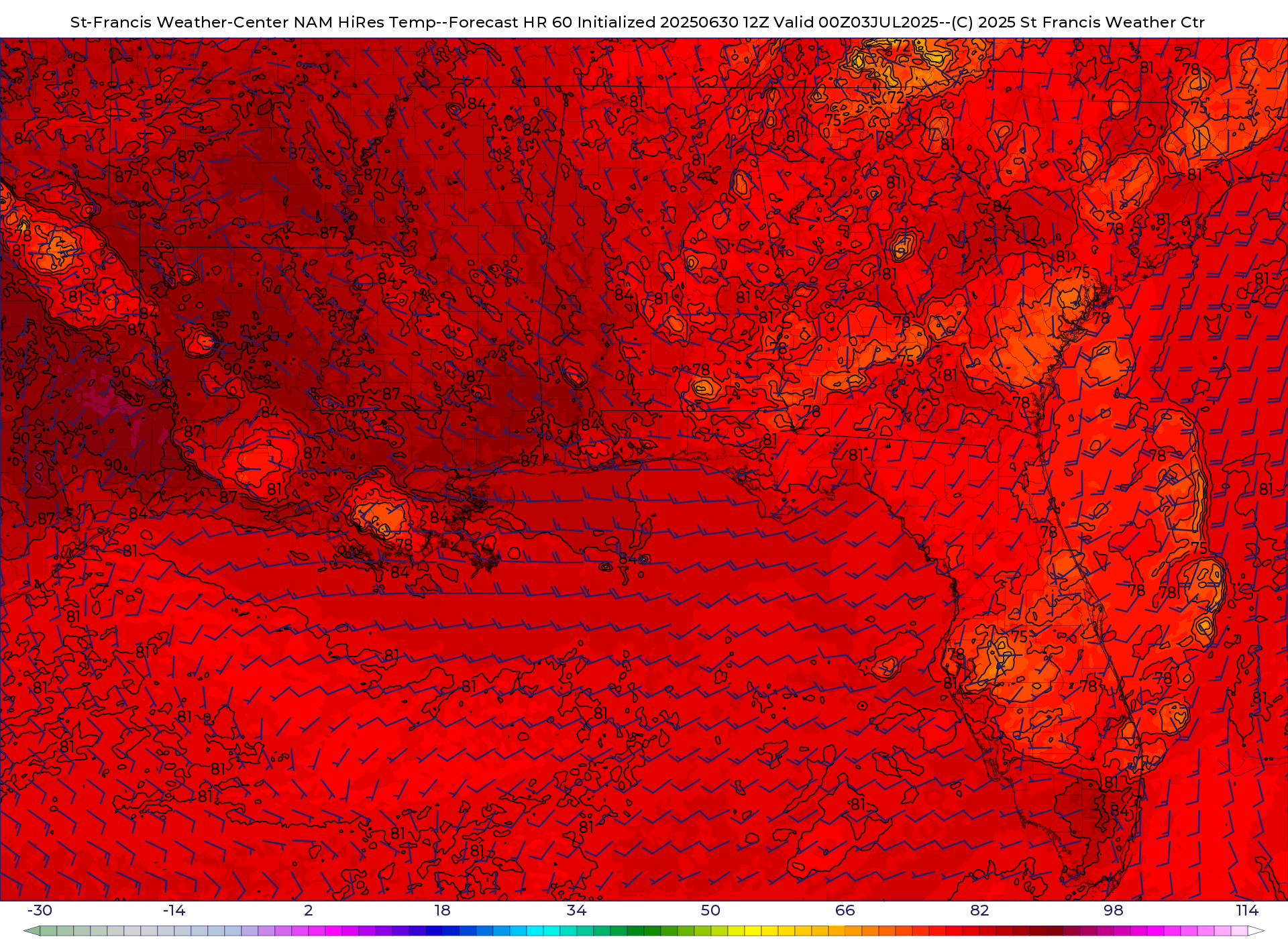Click the 2 label on the temperature scale

tap(309, 910)
